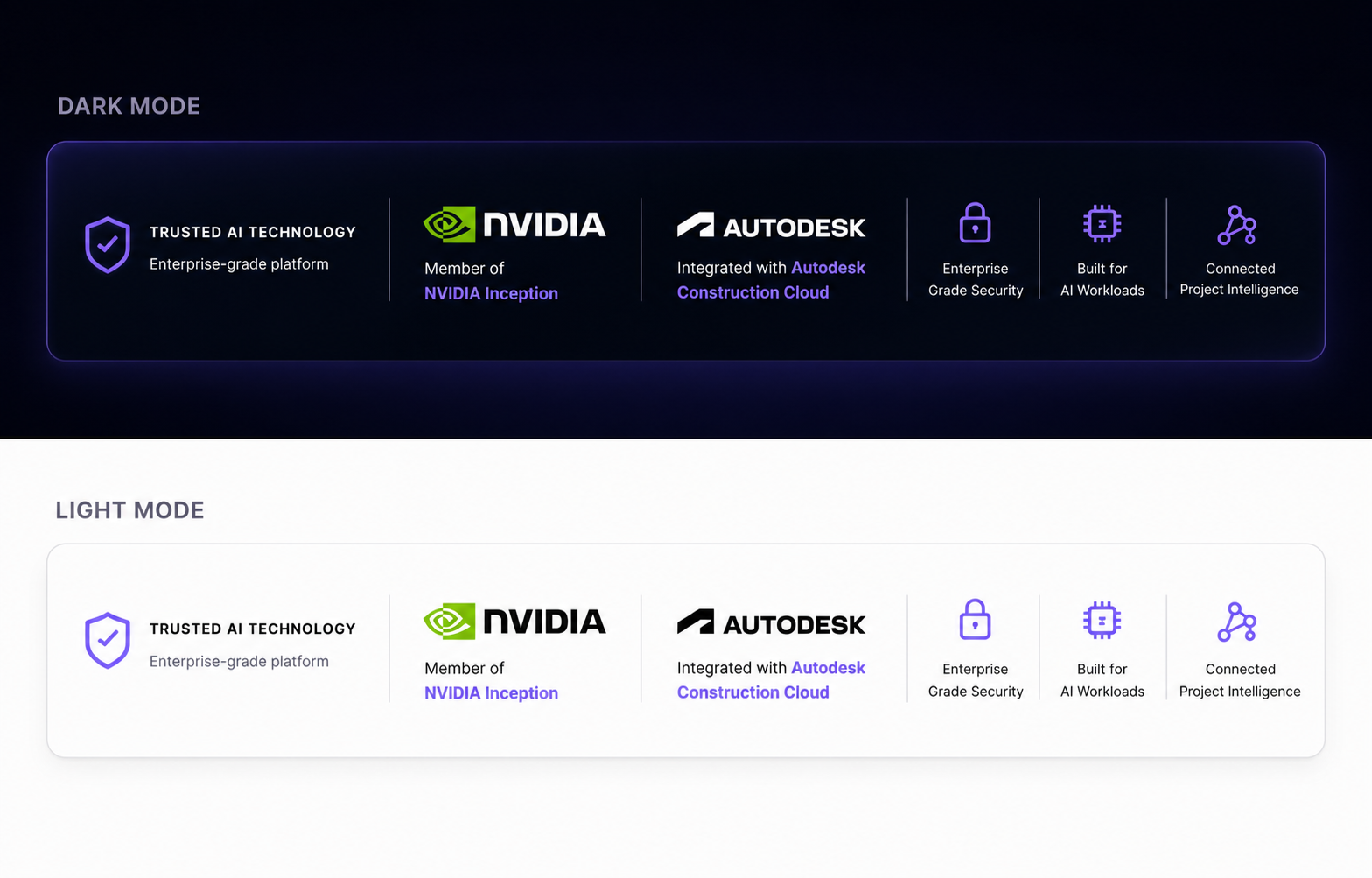Click TRUSTED AI TECHNOLOGY title in light mode

[253, 629]
